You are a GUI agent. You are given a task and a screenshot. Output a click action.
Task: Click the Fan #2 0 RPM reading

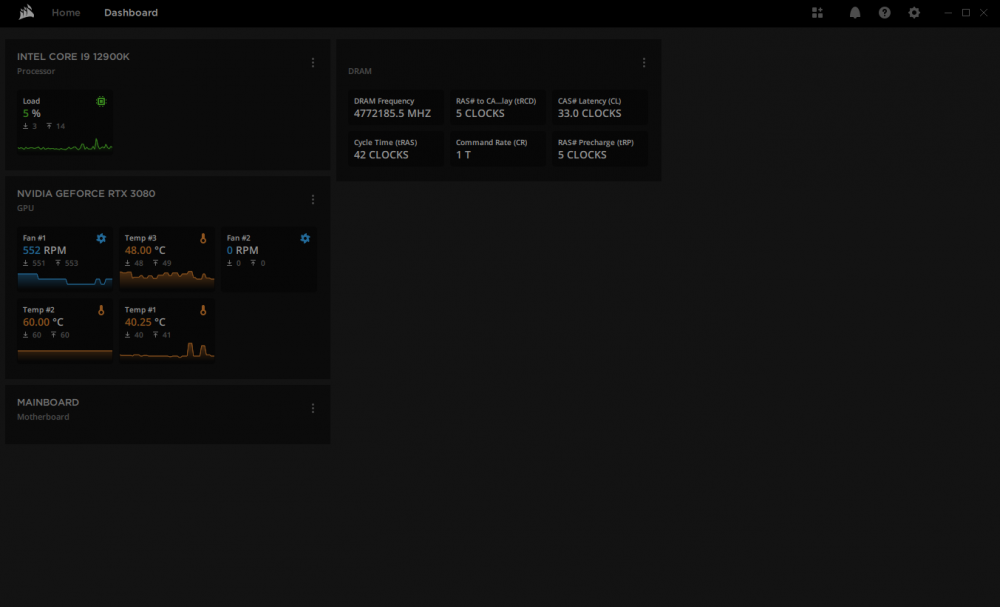pos(242,251)
